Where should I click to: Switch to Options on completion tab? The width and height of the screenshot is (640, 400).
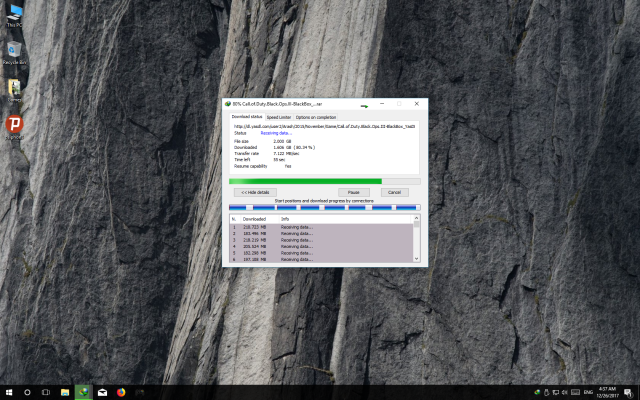pyautogui.click(x=318, y=117)
